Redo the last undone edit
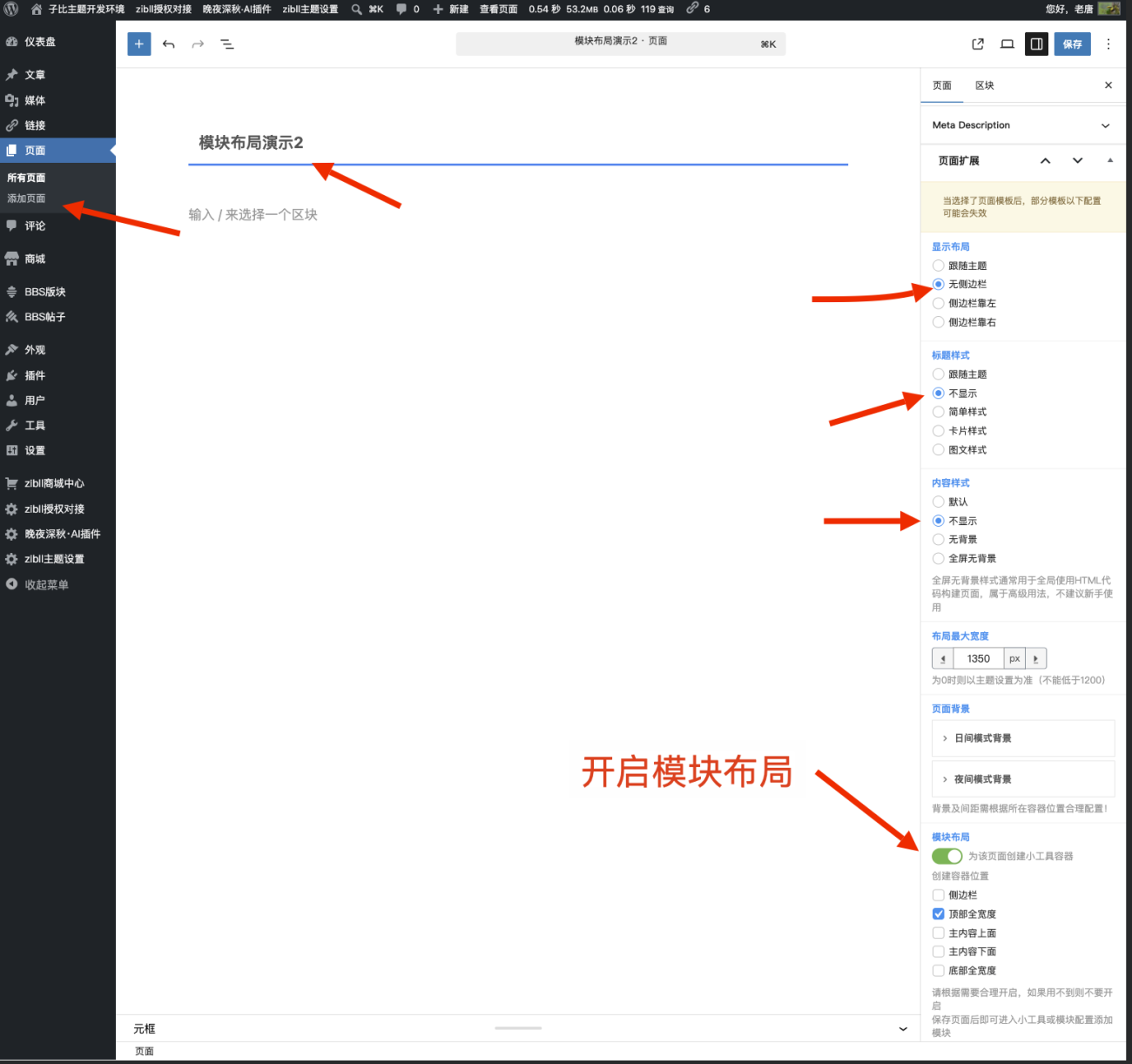1132x1064 pixels. [x=198, y=44]
